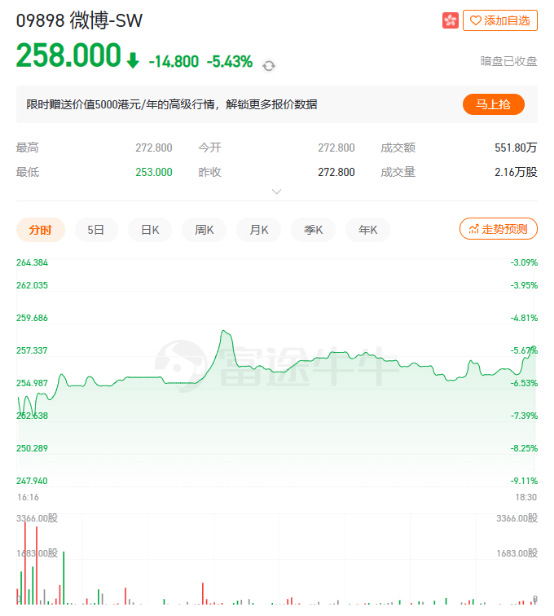Click the y-axis label 250.289
Image resolution: width=554 pixels, height=616 pixels.
coord(32,448)
